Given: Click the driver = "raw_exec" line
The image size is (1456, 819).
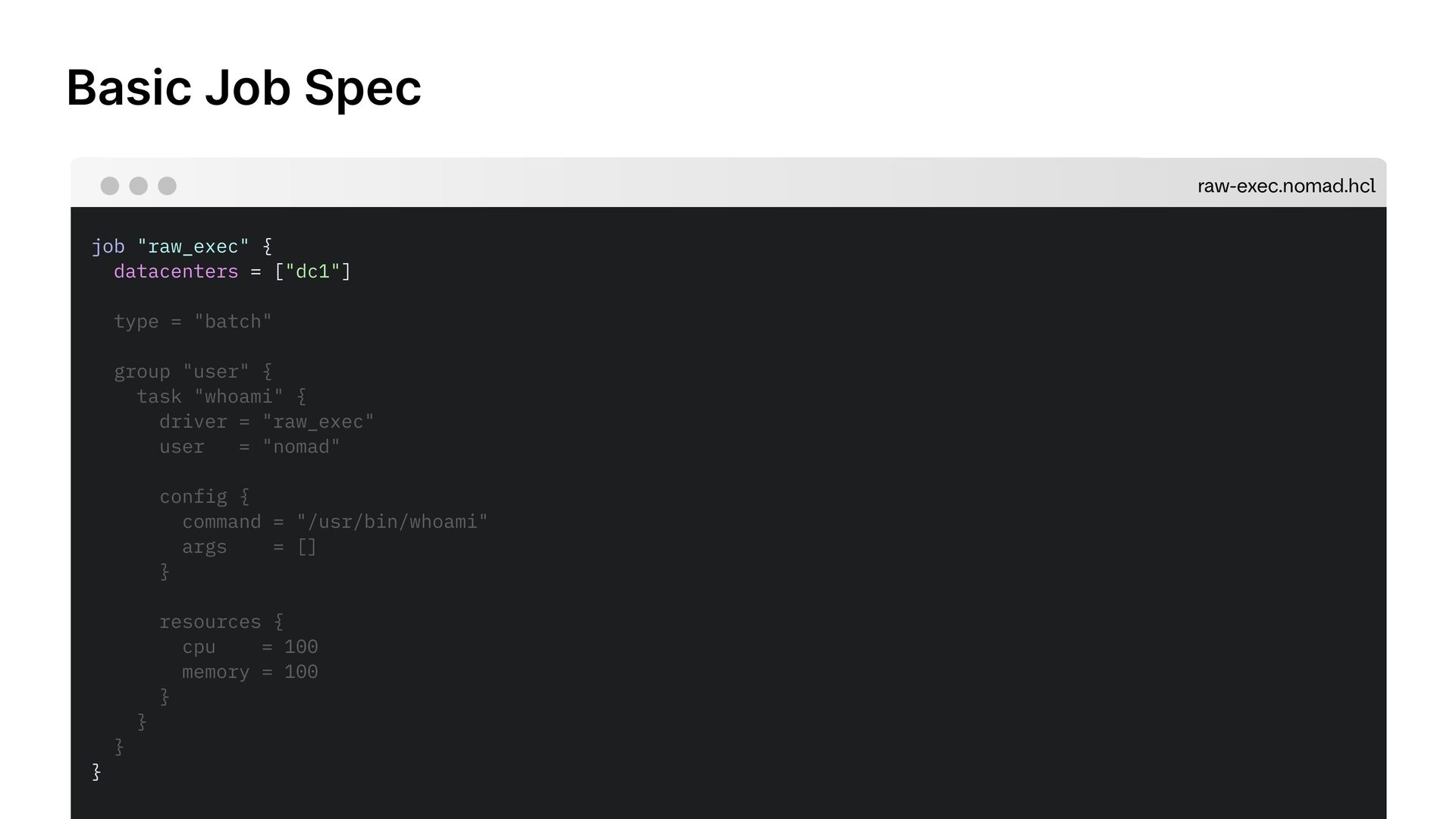Looking at the screenshot, I should point(266,422).
